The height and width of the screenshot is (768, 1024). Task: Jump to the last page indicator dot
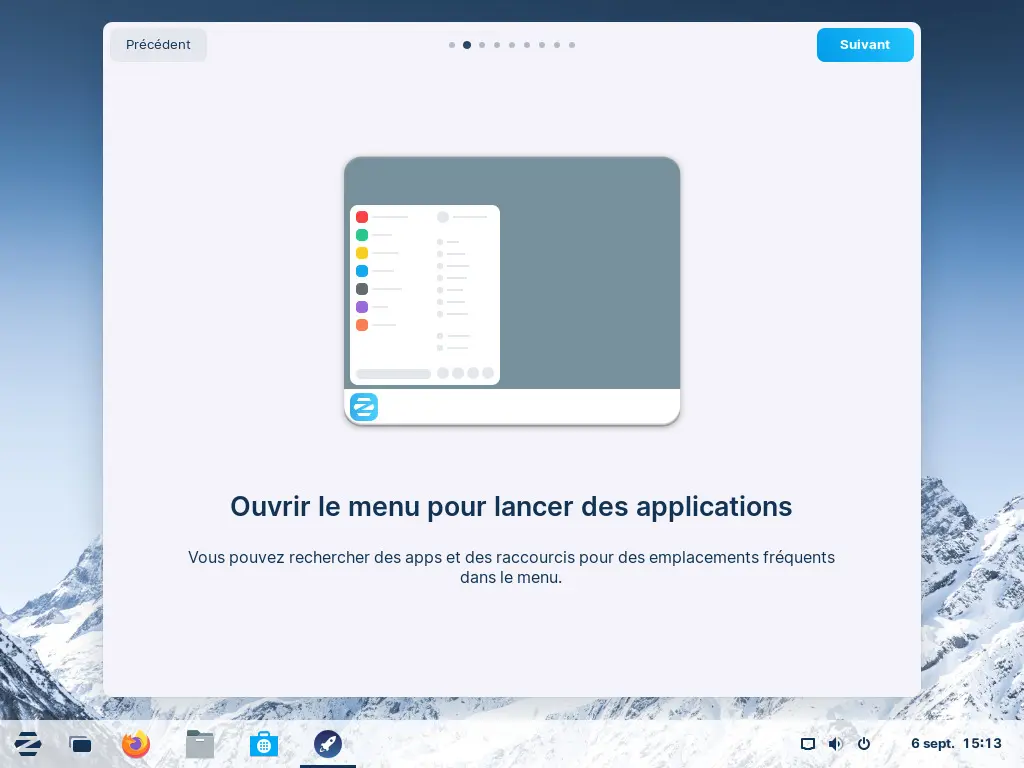click(572, 45)
